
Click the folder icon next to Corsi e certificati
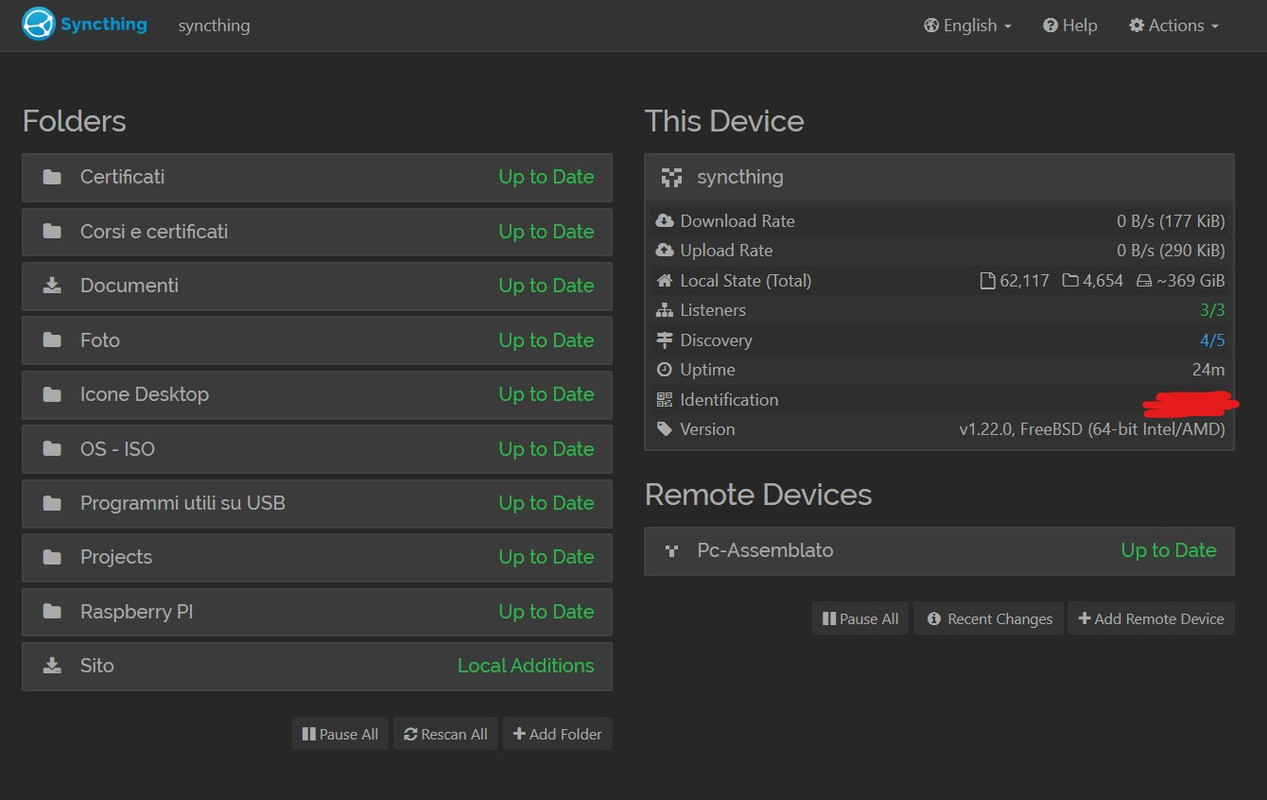tap(52, 231)
